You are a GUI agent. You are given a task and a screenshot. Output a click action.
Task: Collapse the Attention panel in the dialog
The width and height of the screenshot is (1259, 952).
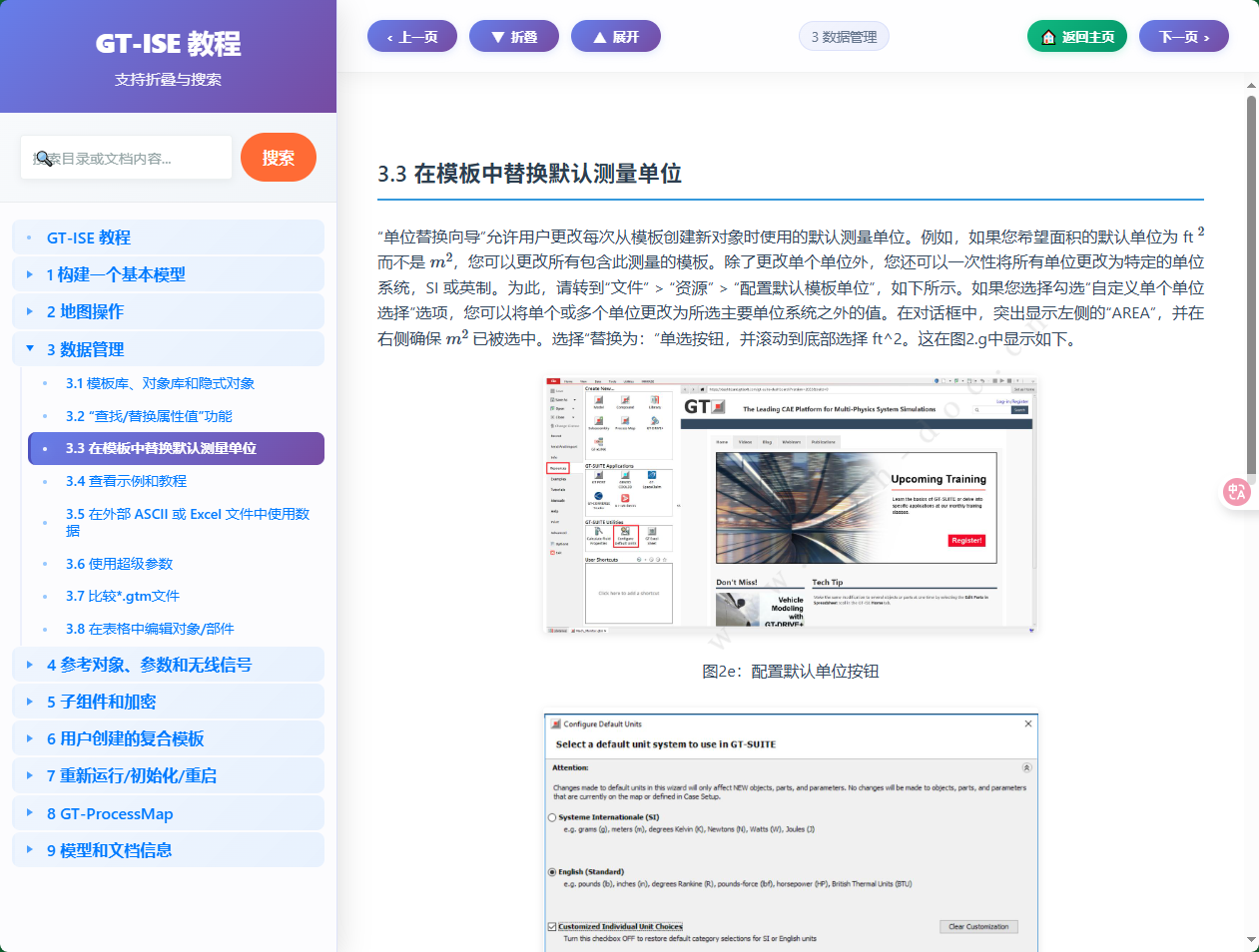1027,768
